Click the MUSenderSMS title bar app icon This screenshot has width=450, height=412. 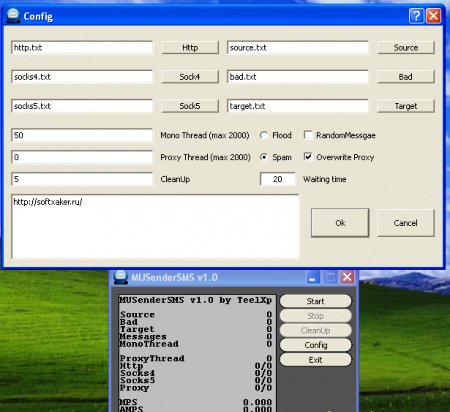120,277
